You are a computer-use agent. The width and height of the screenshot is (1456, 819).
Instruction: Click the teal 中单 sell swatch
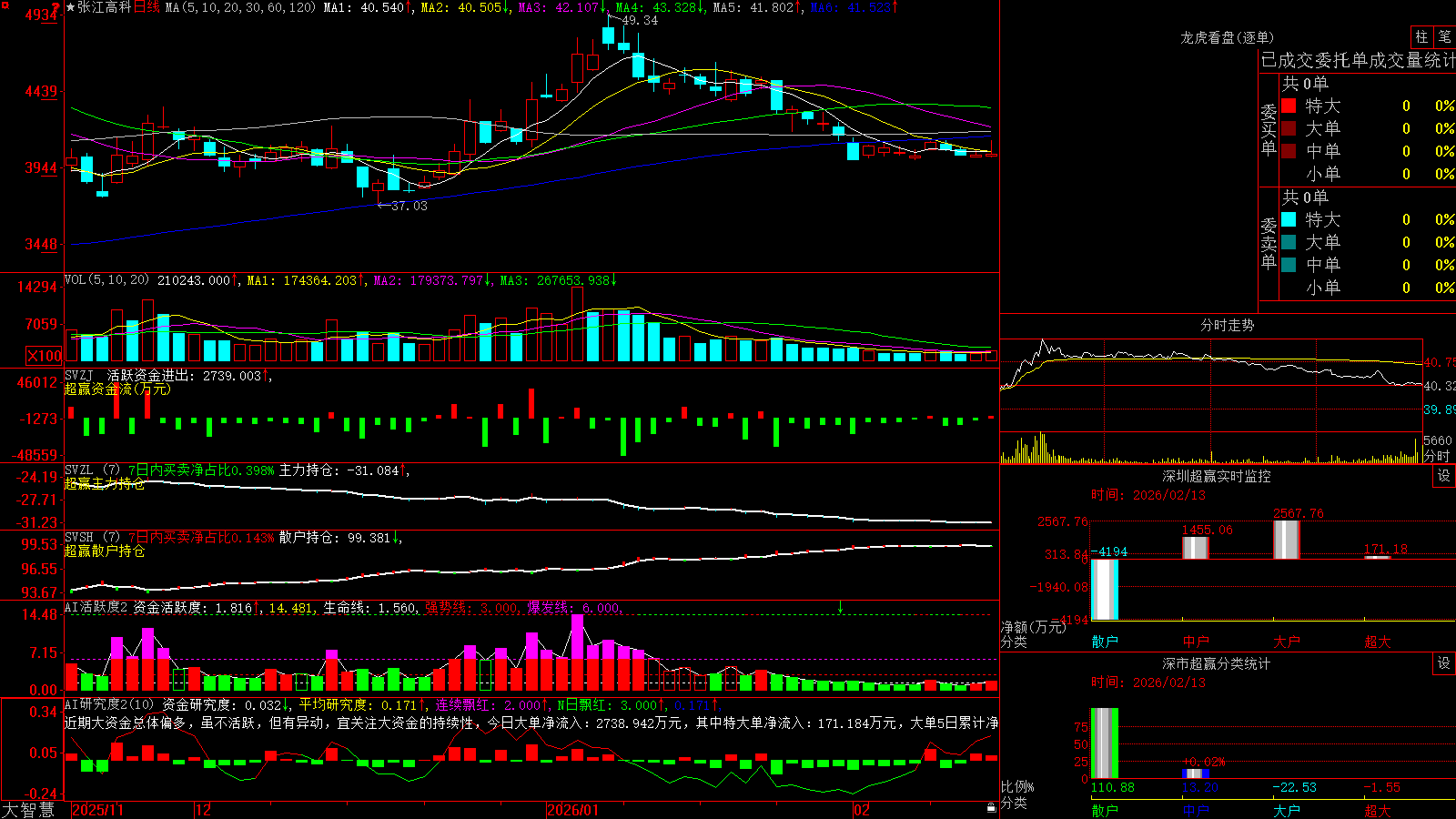(x=1289, y=265)
